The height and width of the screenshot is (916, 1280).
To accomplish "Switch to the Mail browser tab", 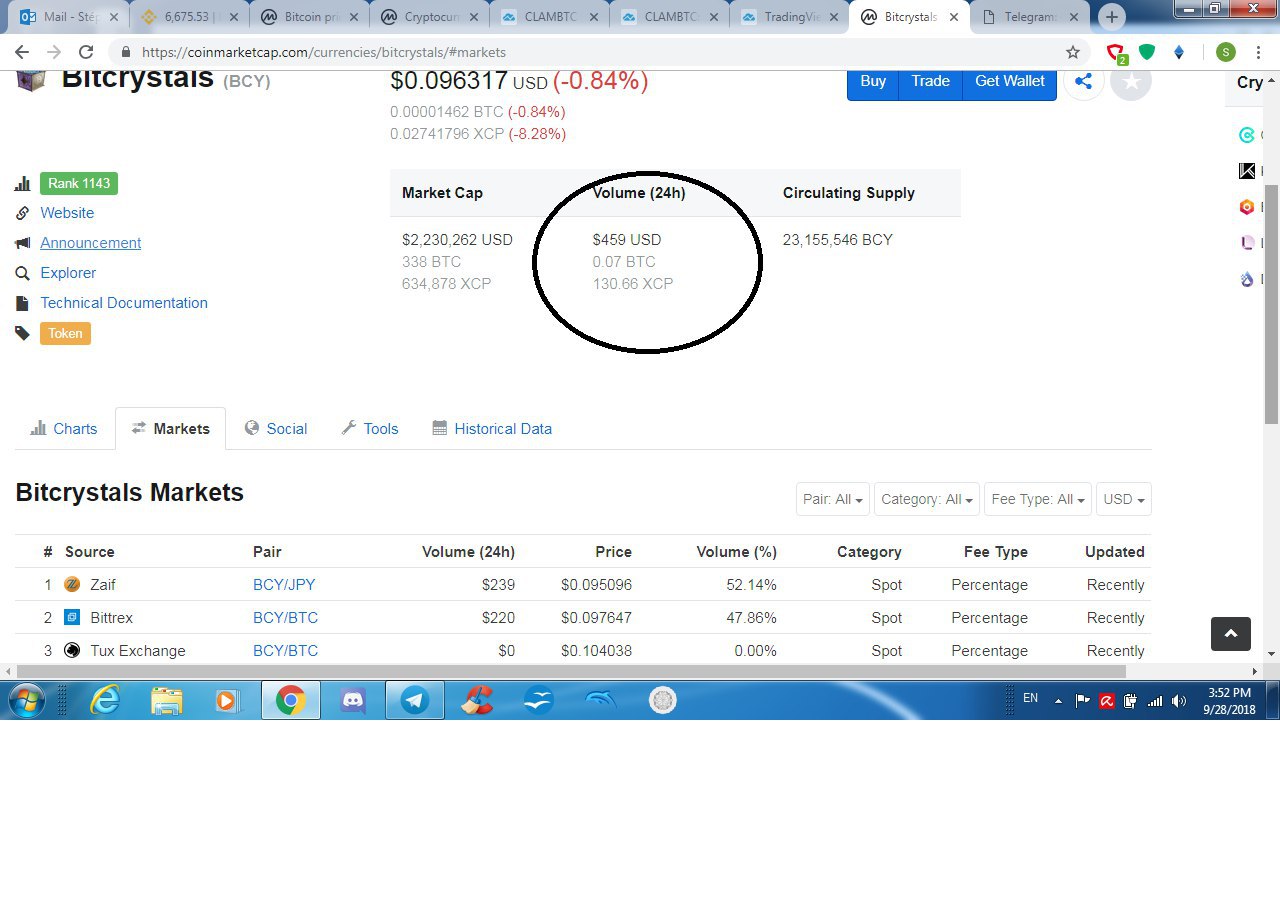I will (70, 17).
